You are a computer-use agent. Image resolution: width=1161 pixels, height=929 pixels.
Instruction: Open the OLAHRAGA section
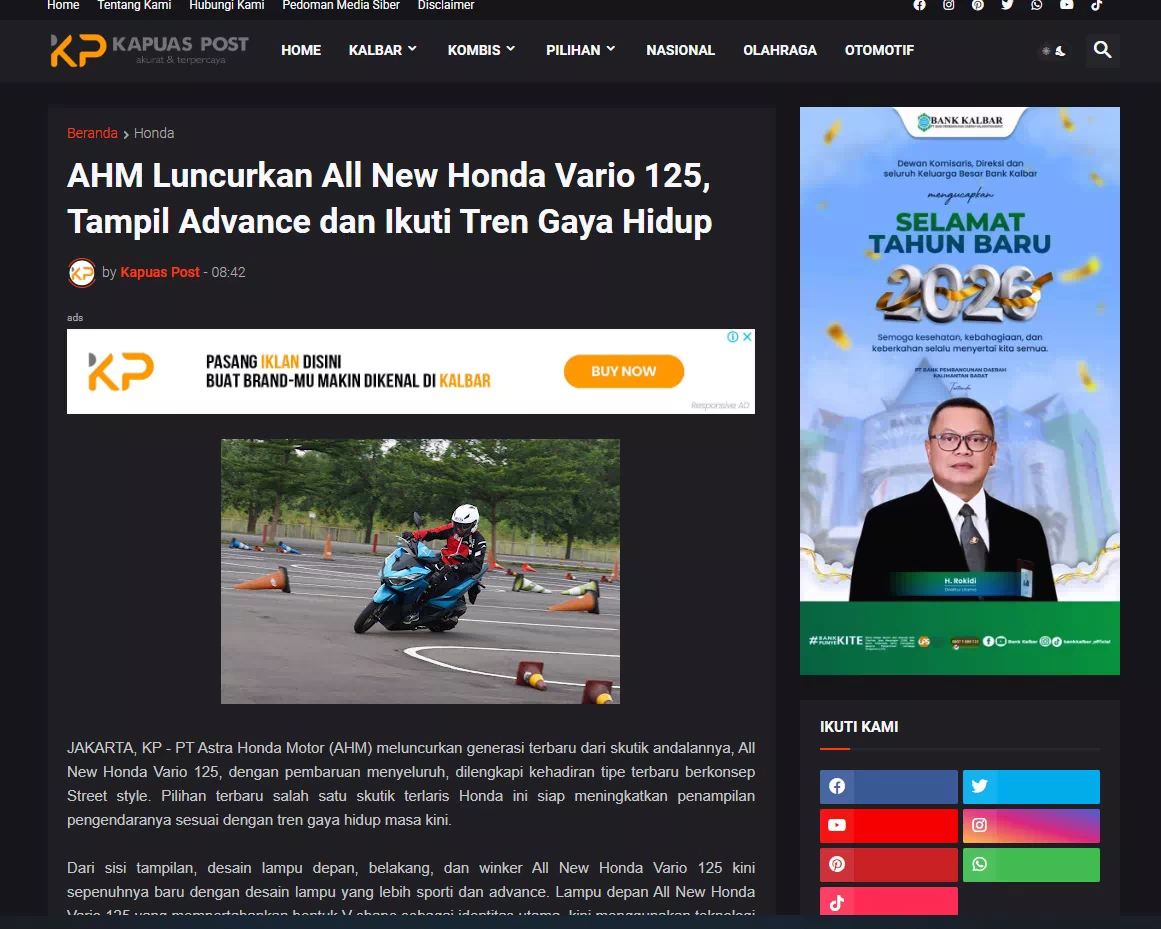(x=780, y=50)
